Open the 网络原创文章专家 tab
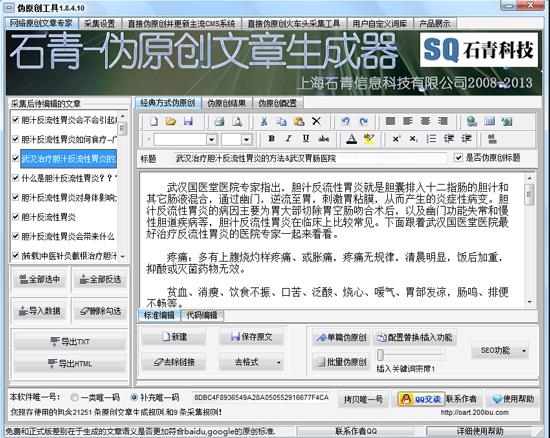 pyautogui.click(x=41, y=23)
